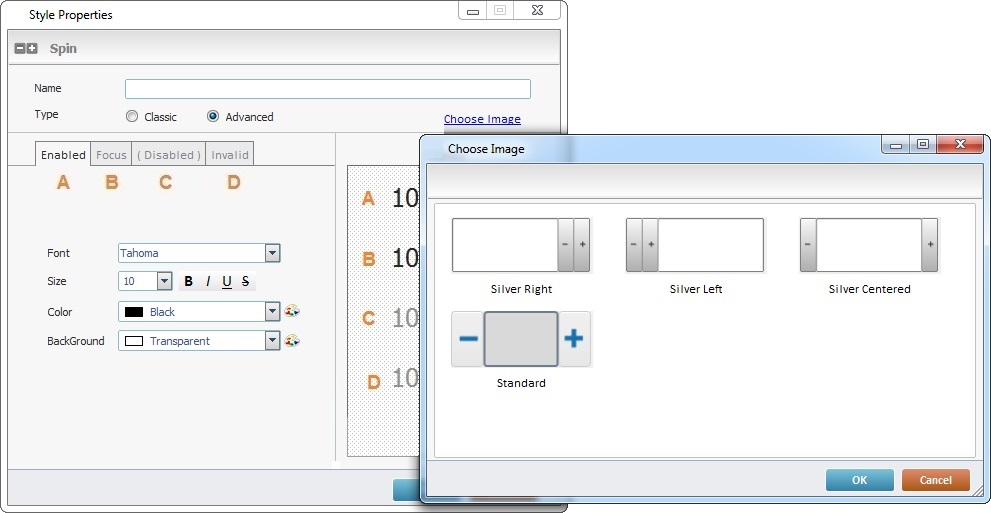991x513 pixels.
Task: Collapse all sections using minus icon
Action: tap(20, 48)
